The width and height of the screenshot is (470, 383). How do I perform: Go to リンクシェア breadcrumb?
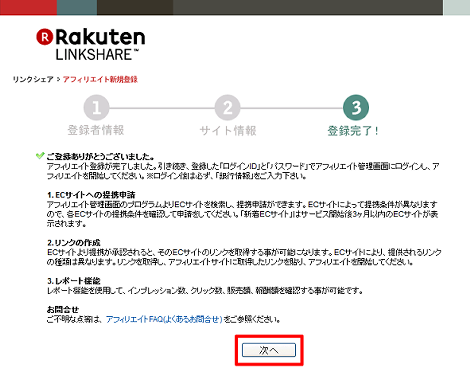[x=33, y=79]
